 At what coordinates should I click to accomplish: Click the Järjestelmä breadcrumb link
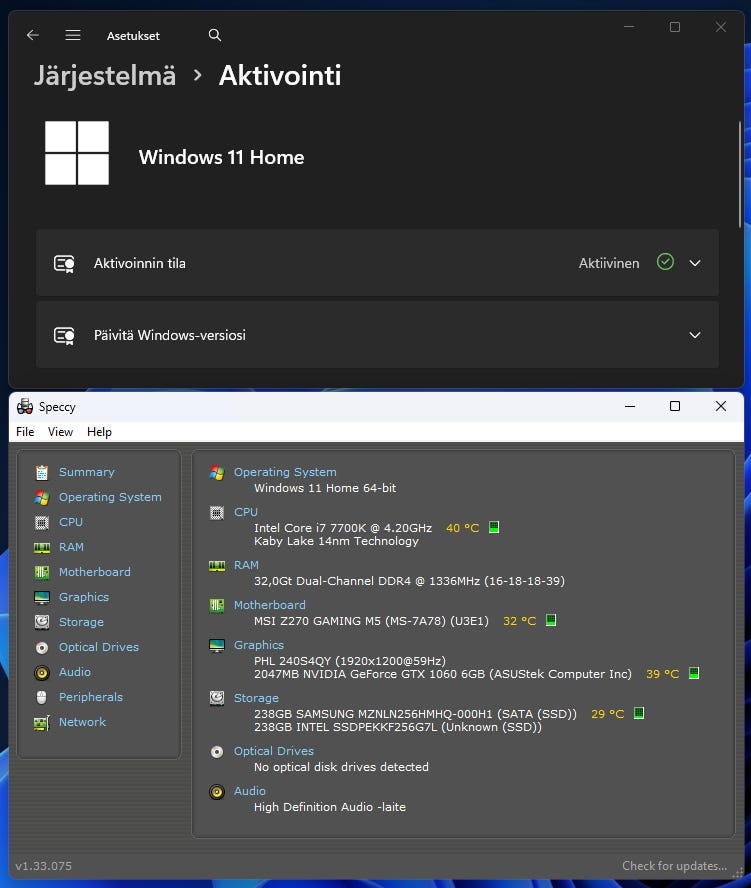coord(105,75)
